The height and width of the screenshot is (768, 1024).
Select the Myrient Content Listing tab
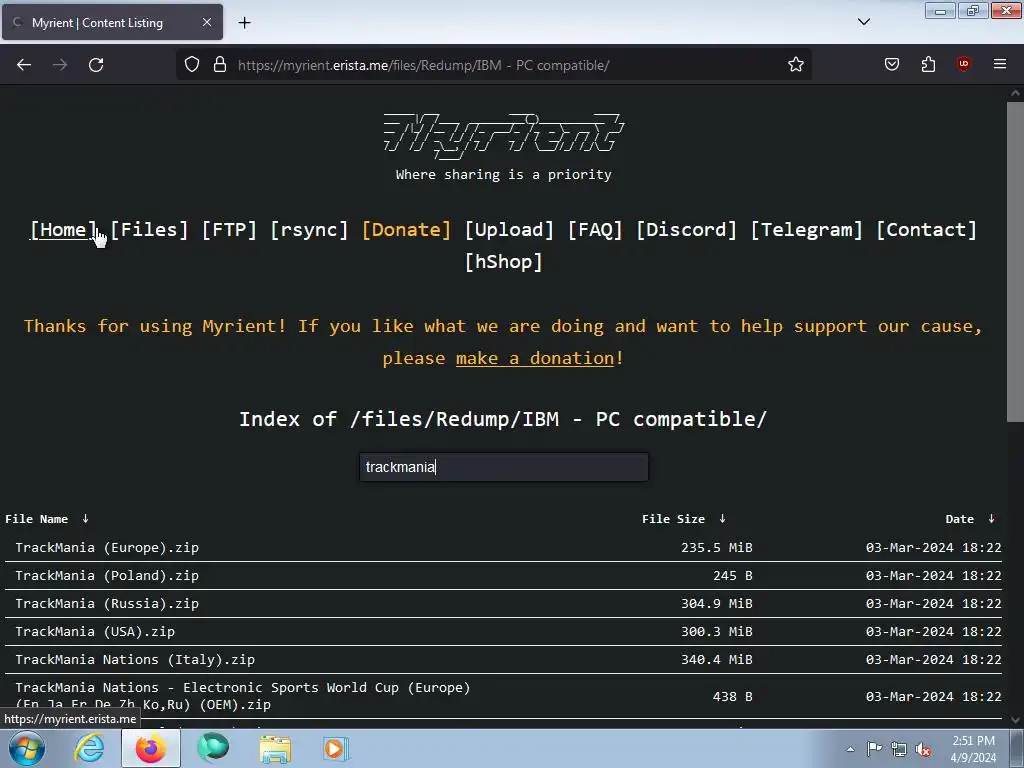(x=112, y=22)
